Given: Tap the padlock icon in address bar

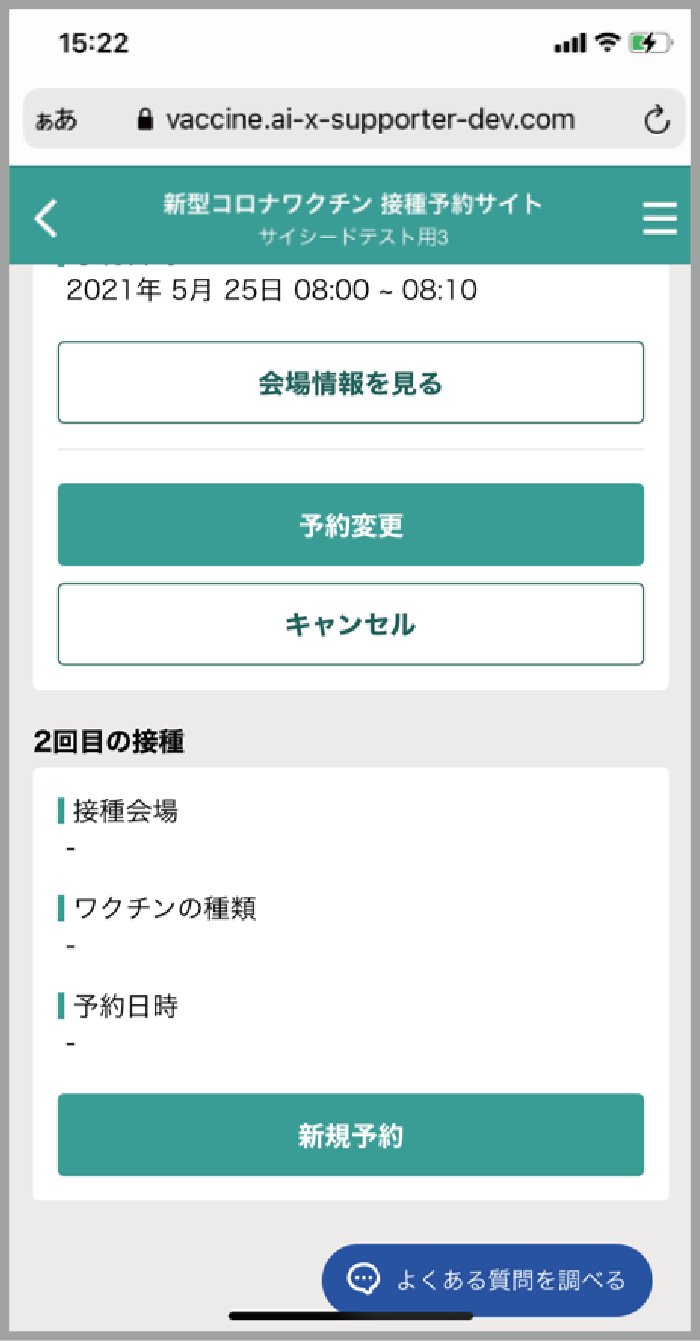Looking at the screenshot, I should [x=146, y=121].
